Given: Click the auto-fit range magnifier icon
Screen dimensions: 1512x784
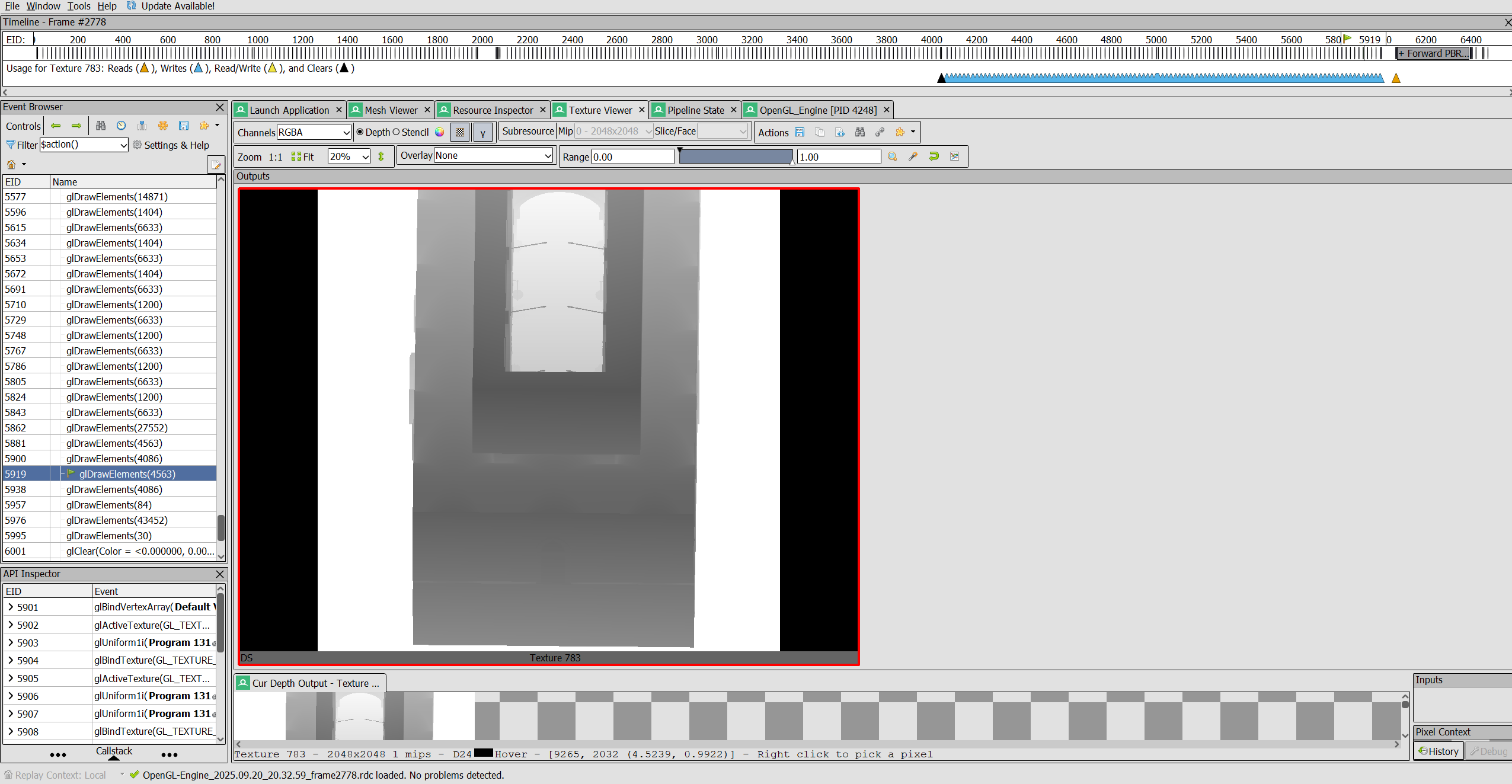Looking at the screenshot, I should pyautogui.click(x=892, y=156).
